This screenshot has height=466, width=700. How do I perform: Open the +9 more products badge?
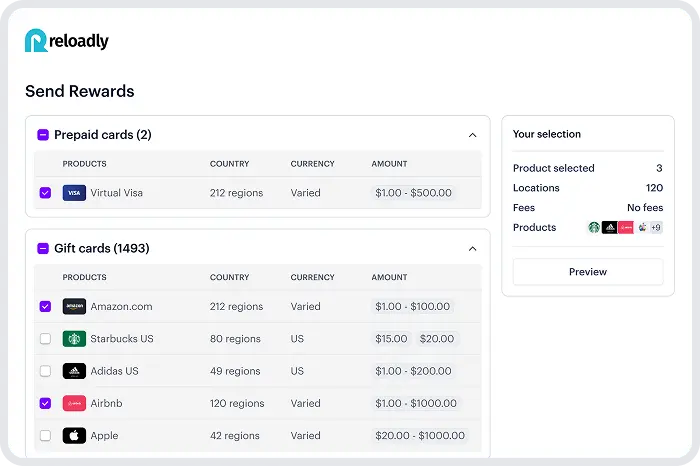(655, 228)
